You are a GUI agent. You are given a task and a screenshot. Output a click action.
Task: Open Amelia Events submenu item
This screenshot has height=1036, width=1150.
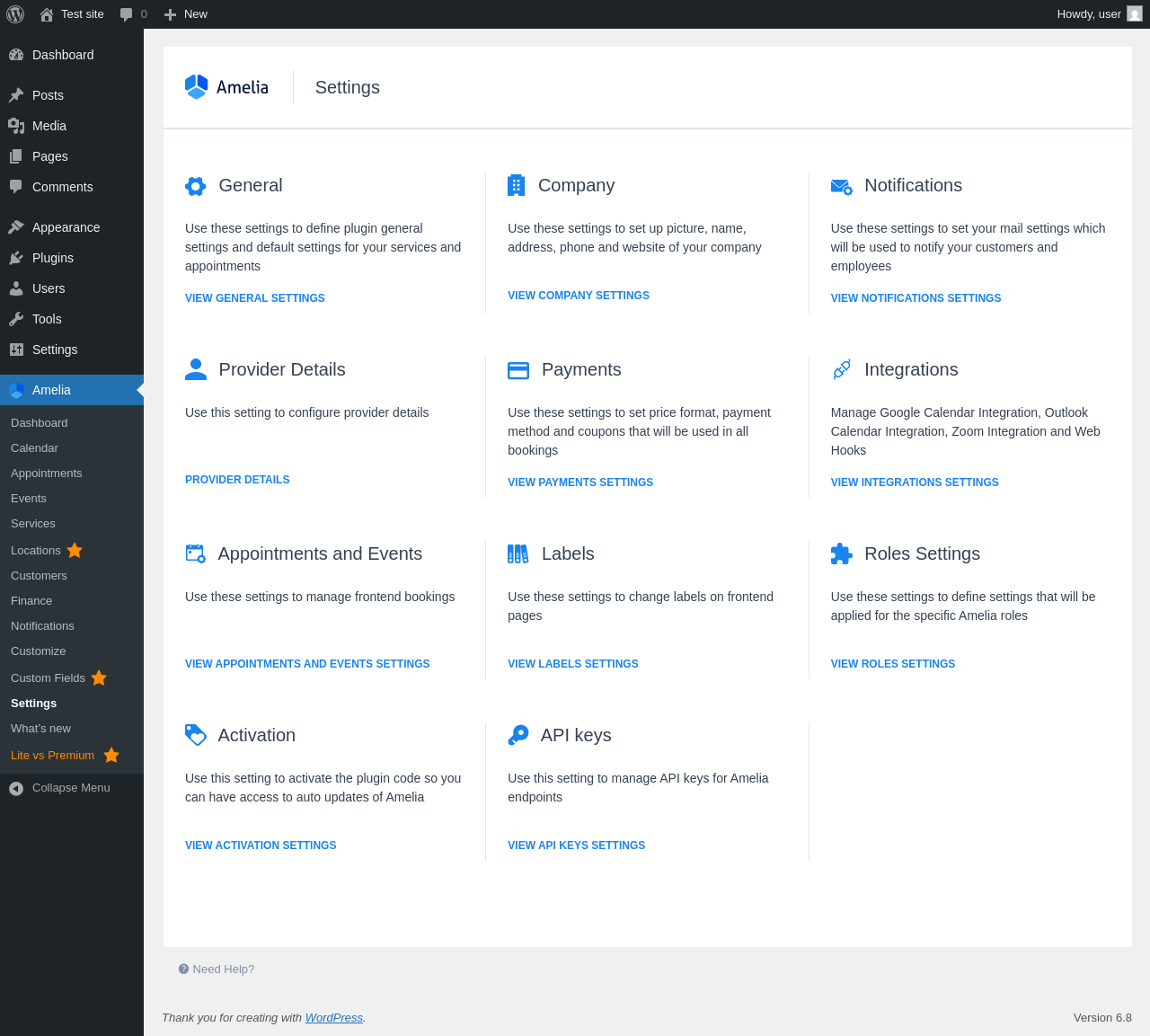(72, 498)
